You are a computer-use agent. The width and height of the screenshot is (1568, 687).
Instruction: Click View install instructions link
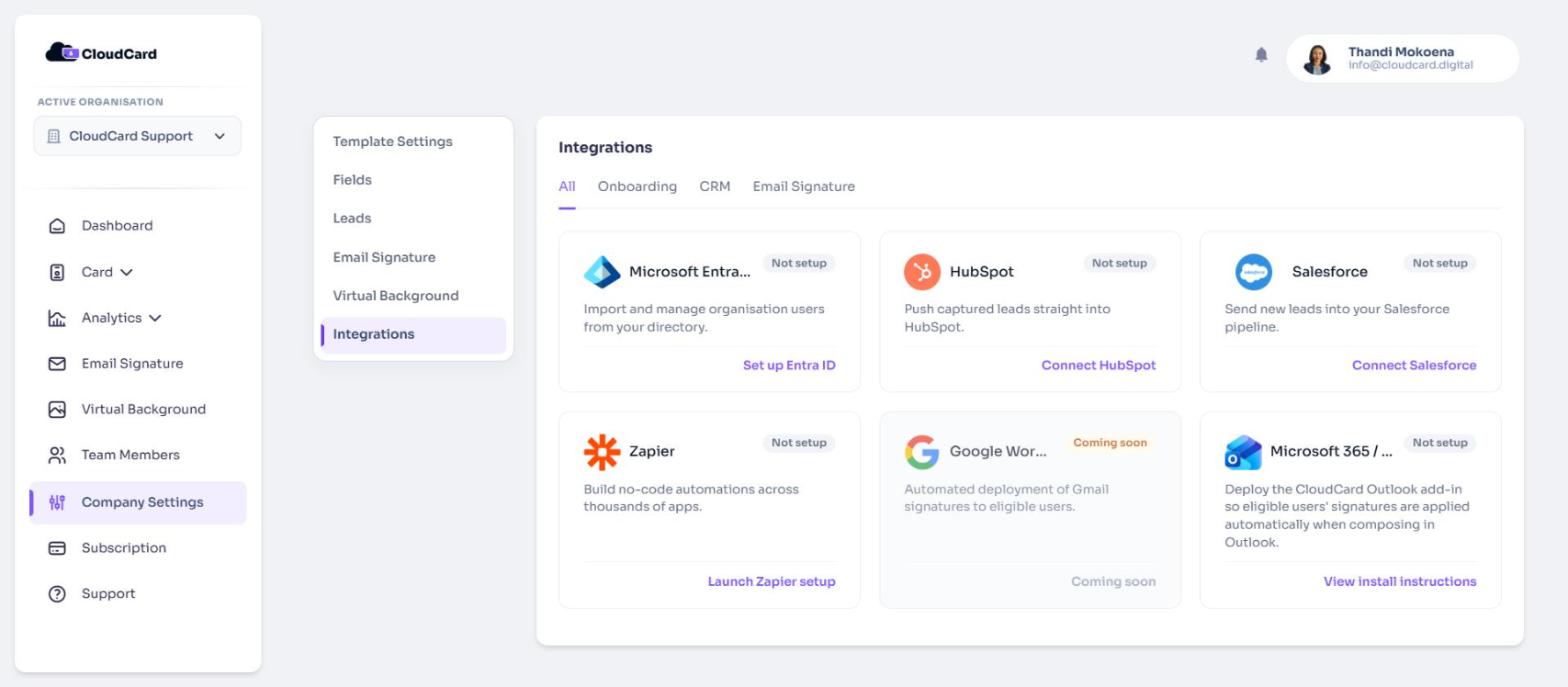pyautogui.click(x=1400, y=582)
